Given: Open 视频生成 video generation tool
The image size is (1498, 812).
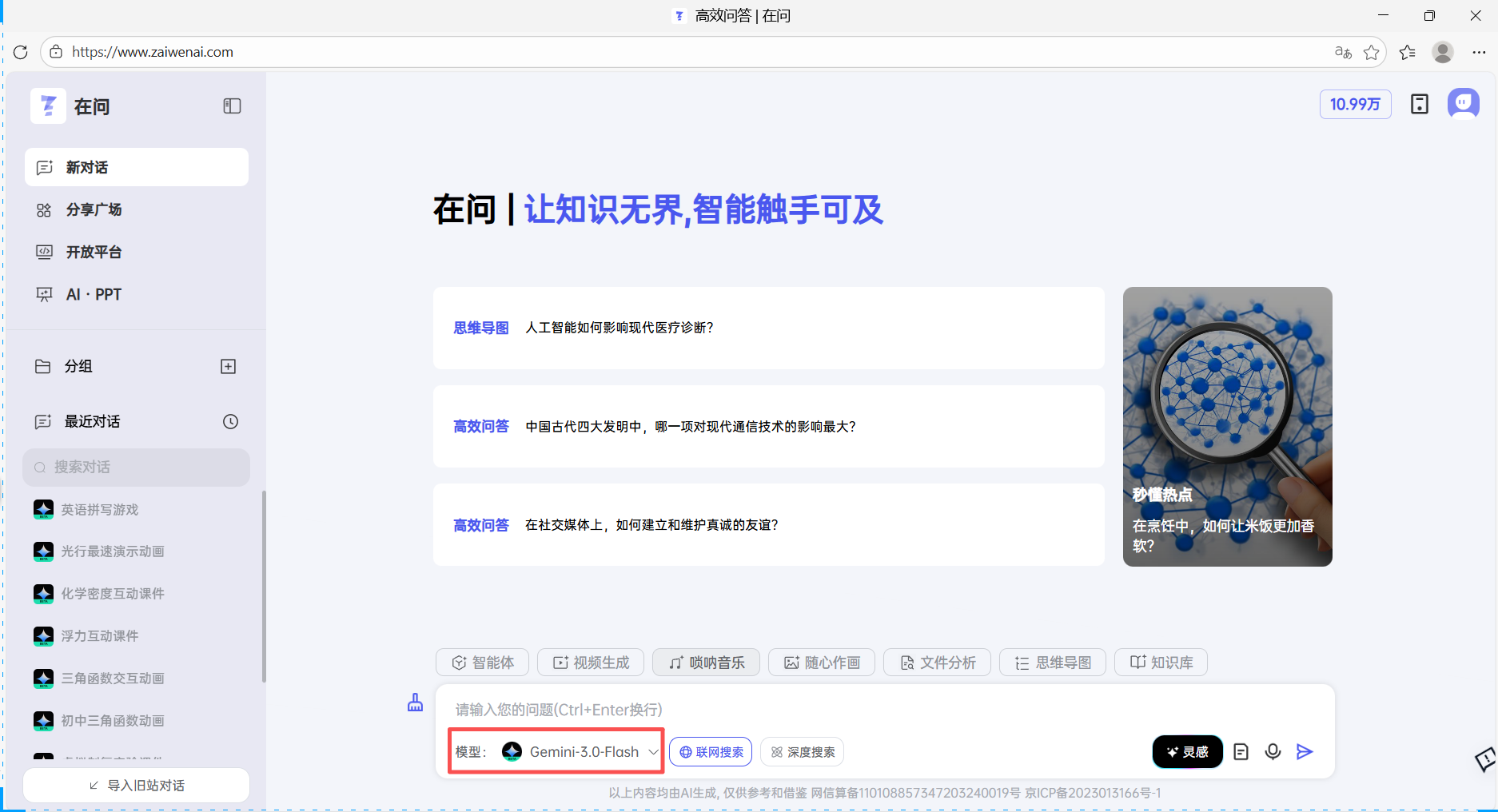Looking at the screenshot, I should click(590, 662).
